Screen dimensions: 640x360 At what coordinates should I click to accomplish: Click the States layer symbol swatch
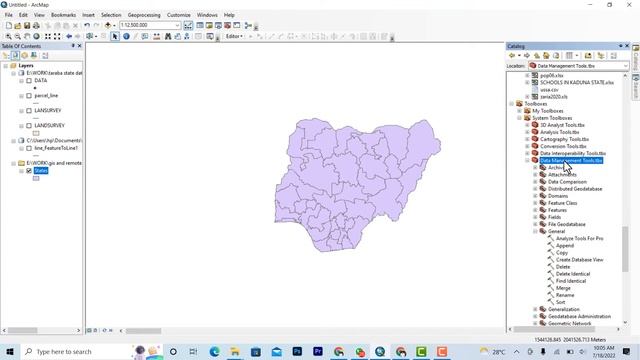pyautogui.click(x=36, y=178)
